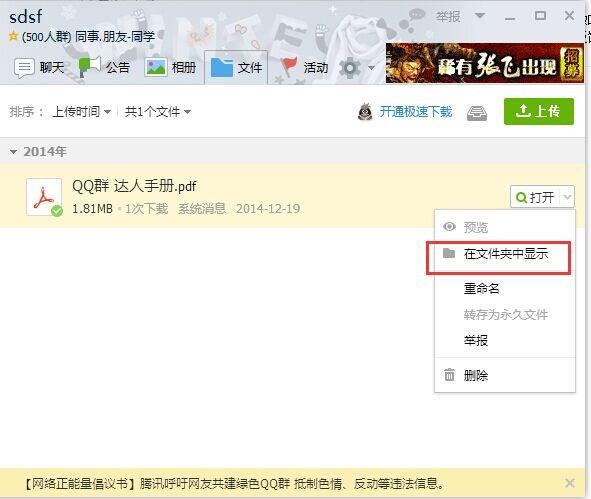The height and width of the screenshot is (499, 591).
Task: Collapse the 2014年 file group
Action: [x=14, y=152]
